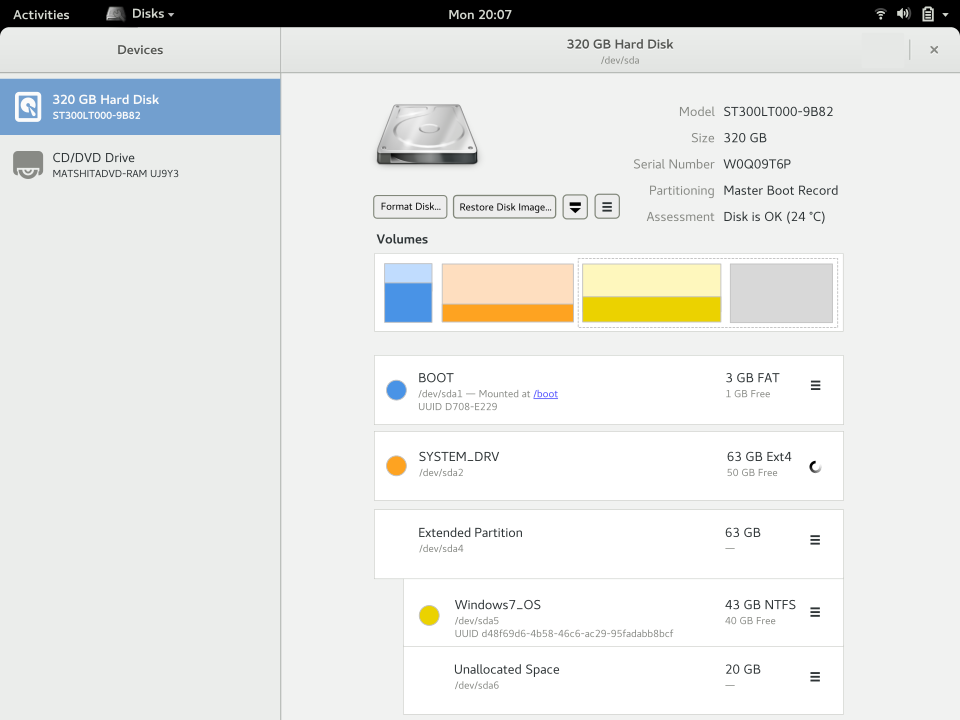The image size is (960, 720).
Task: Open Unallocated Space options menu
Action: [815, 677]
